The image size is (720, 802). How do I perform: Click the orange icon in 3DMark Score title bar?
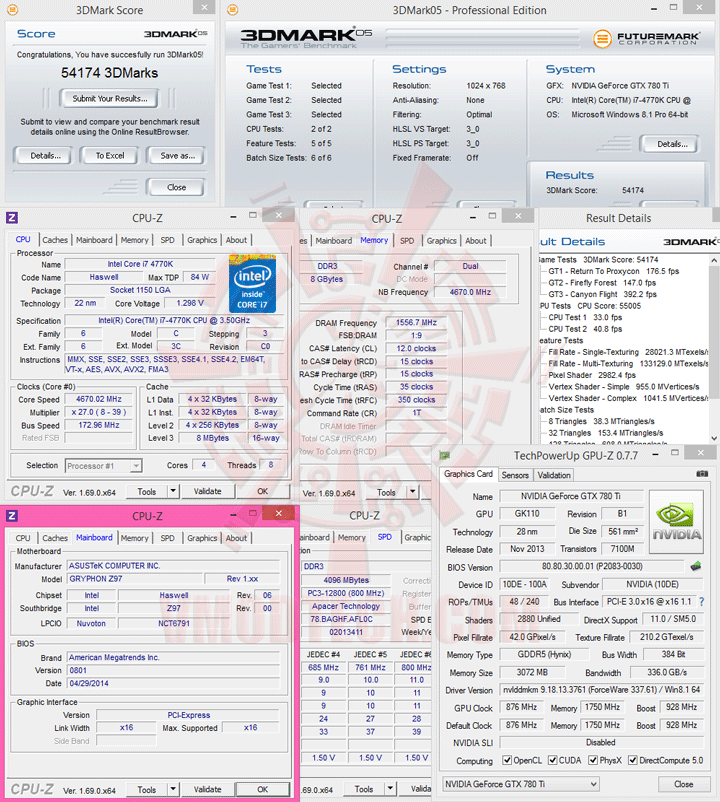pyautogui.click(x=13, y=10)
